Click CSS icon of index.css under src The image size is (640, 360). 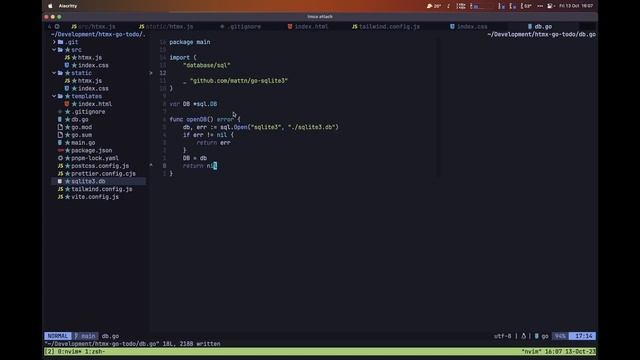click(67, 65)
